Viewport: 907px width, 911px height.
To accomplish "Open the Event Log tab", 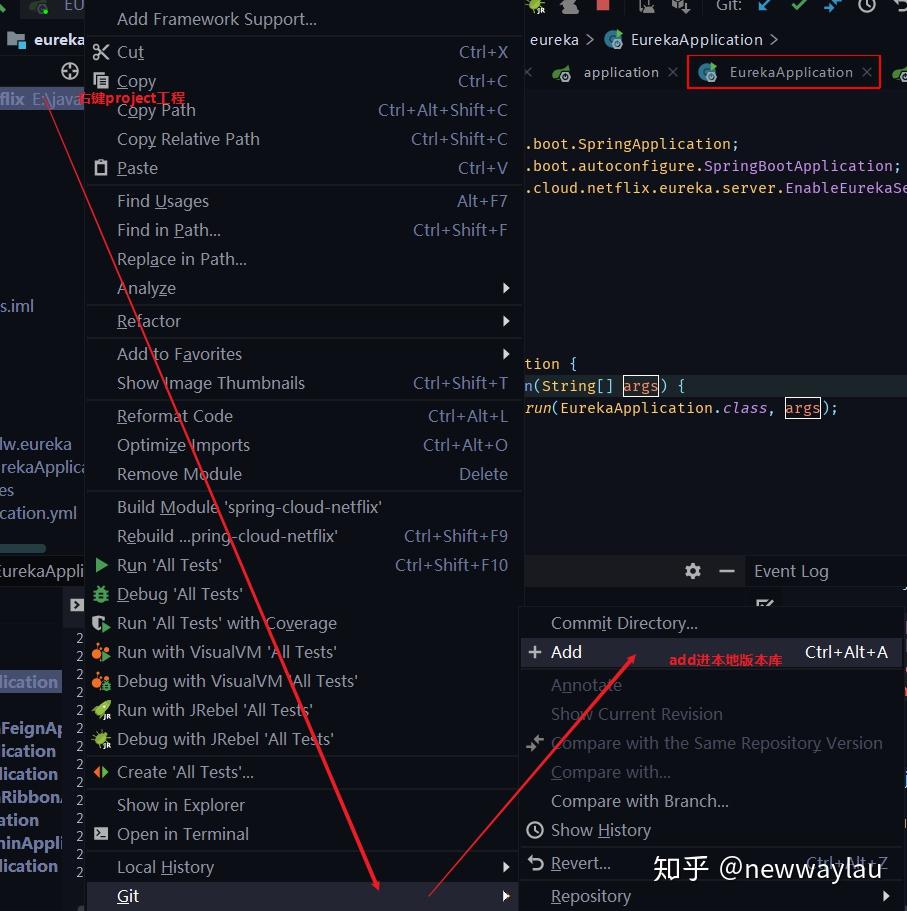I will 791,572.
